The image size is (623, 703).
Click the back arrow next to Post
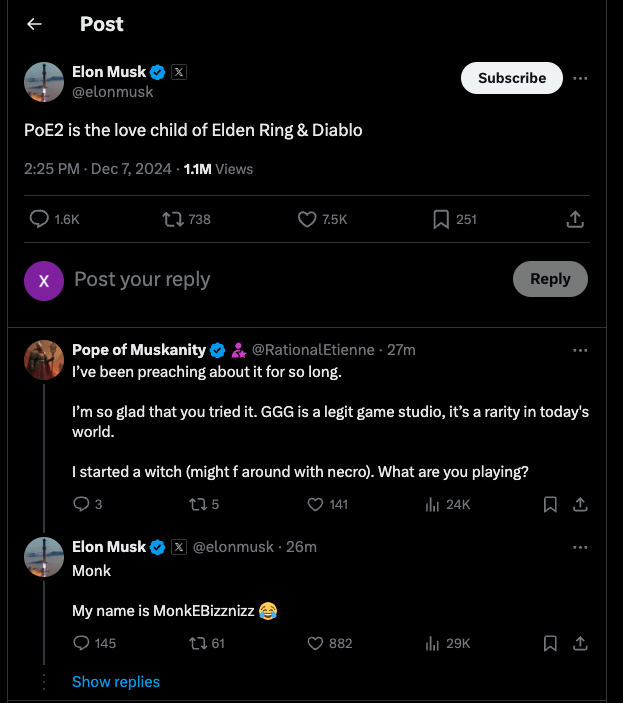[x=35, y=24]
